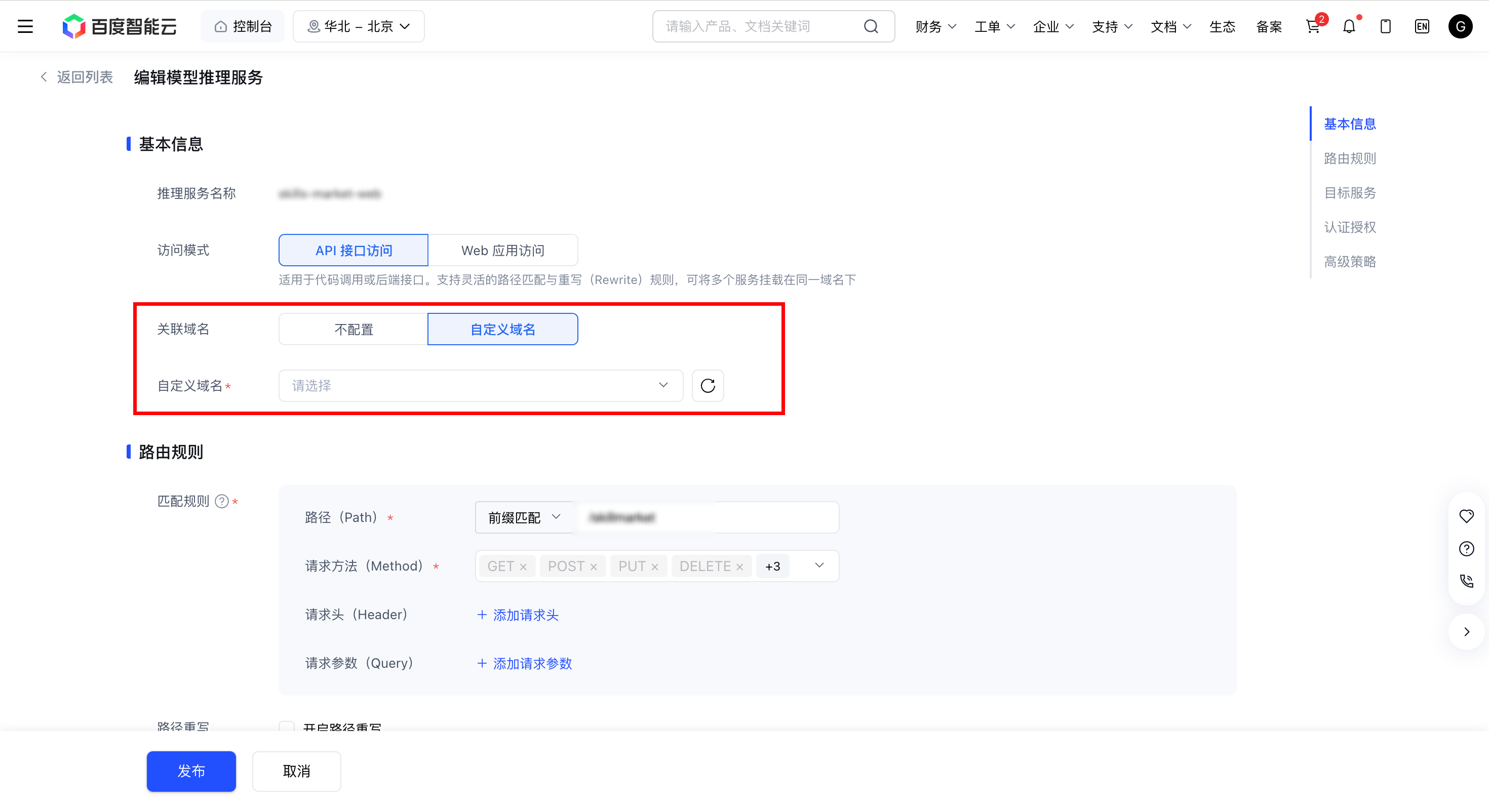This screenshot has height=812, width=1489.
Task: Open the 备案 page
Action: coord(1269,27)
